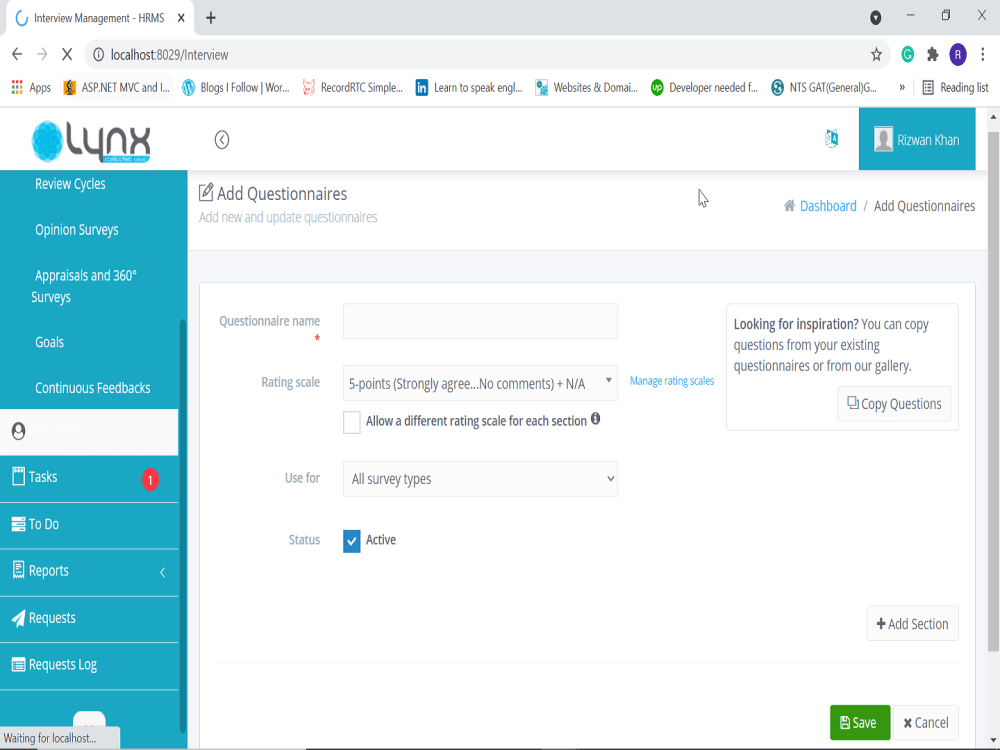Click the Copy Questions button
This screenshot has height=750, width=1000.
893,404
